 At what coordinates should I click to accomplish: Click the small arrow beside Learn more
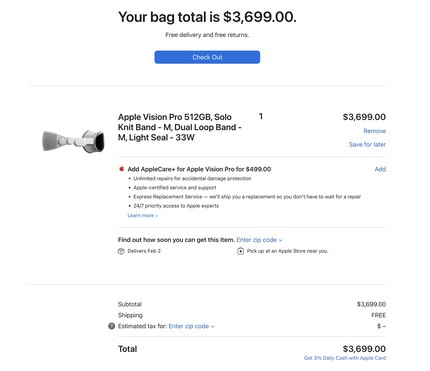(x=156, y=216)
